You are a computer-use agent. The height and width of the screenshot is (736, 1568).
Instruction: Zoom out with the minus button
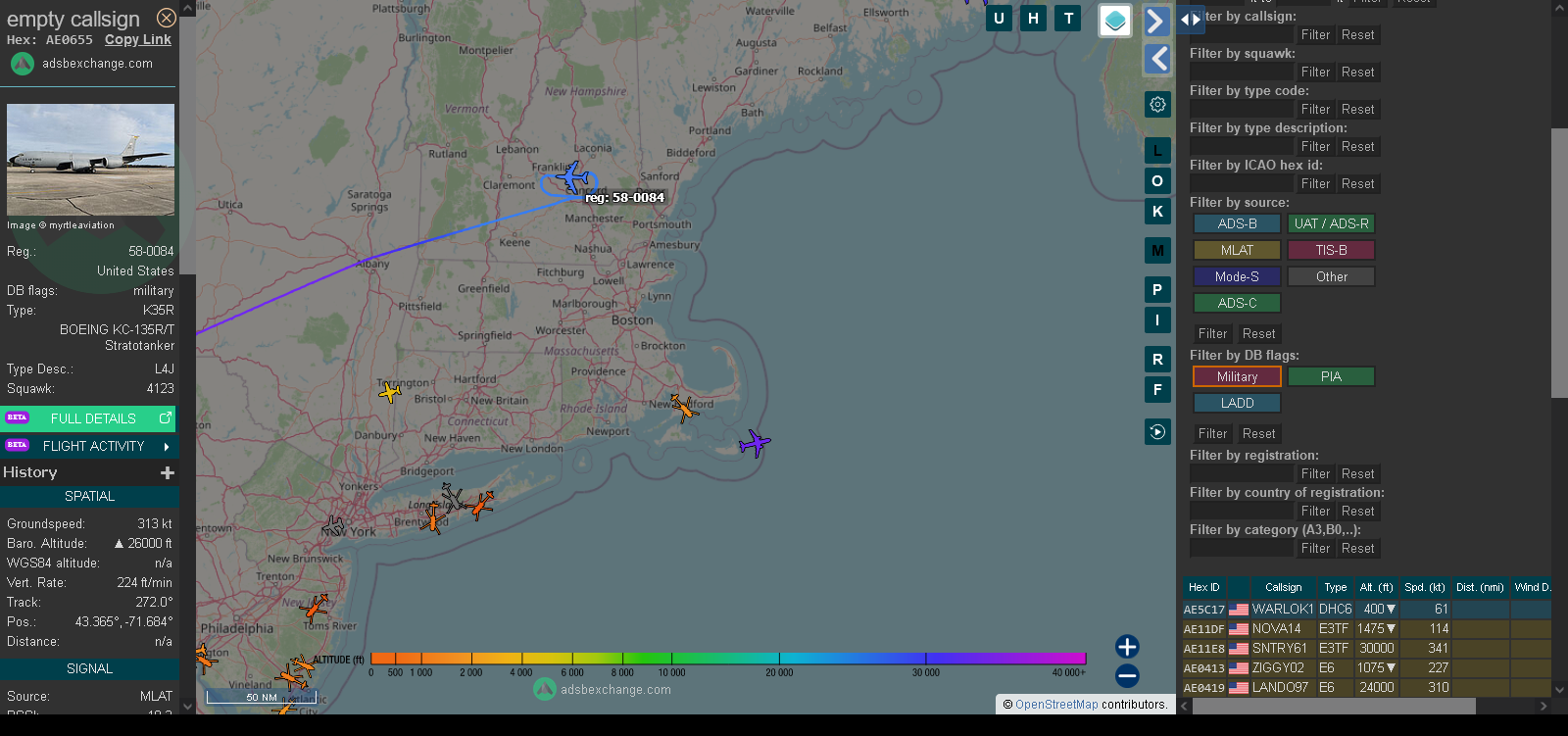[x=1127, y=675]
